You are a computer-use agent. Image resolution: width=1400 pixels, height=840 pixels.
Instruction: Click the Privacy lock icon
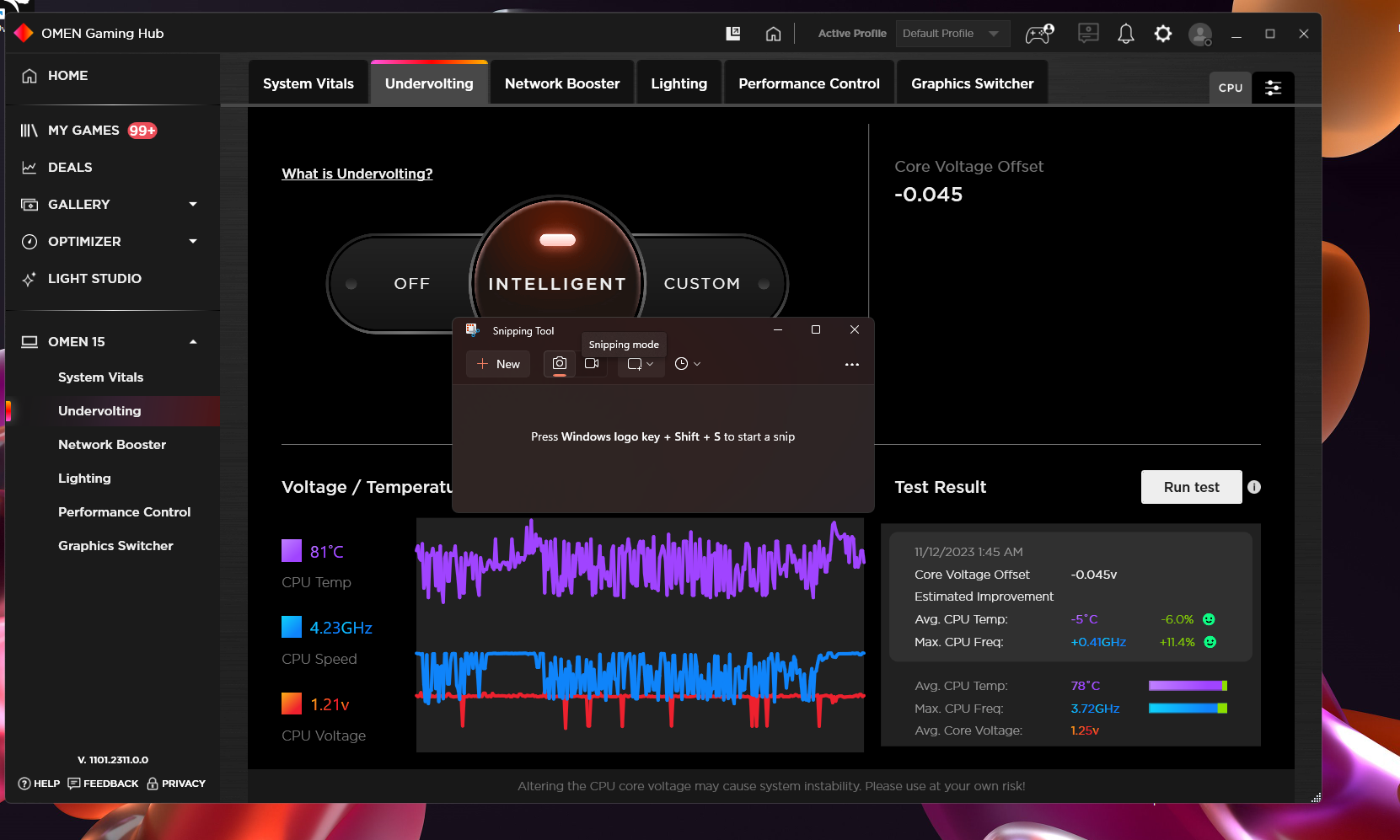[x=153, y=784]
